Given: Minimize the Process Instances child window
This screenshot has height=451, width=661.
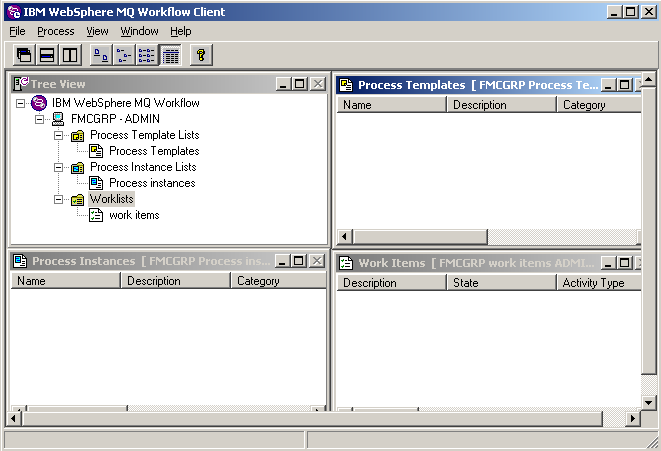Looking at the screenshot, I should [282, 261].
